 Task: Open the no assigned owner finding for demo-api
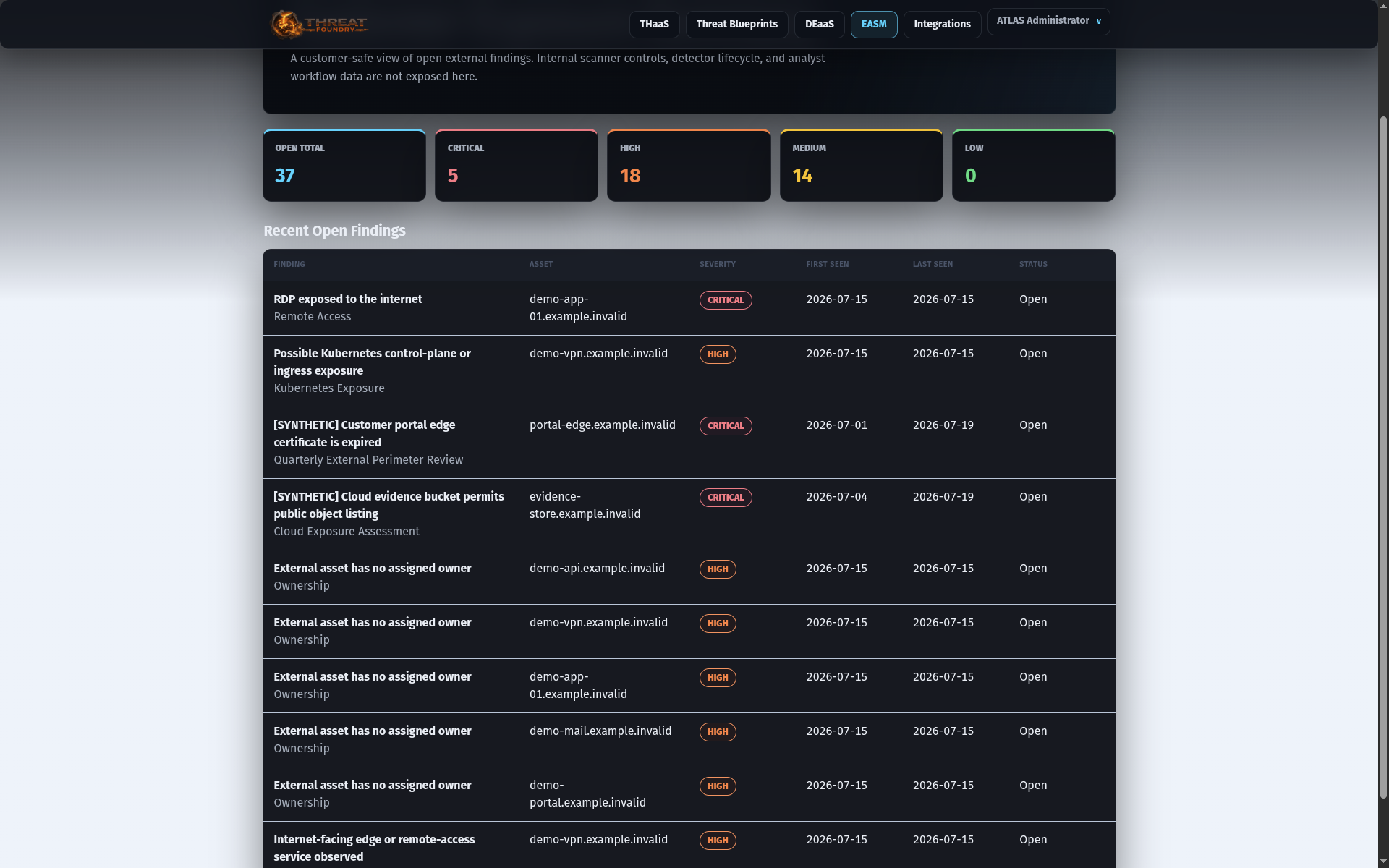pos(372,569)
